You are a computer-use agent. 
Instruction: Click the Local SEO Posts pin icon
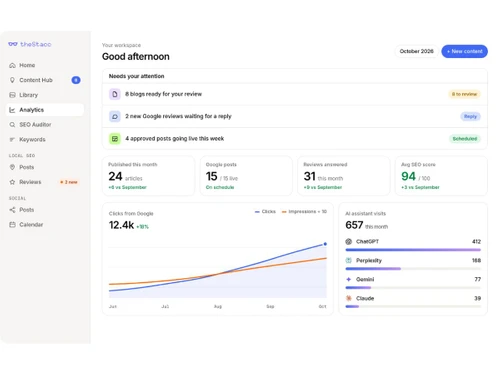(x=12, y=167)
